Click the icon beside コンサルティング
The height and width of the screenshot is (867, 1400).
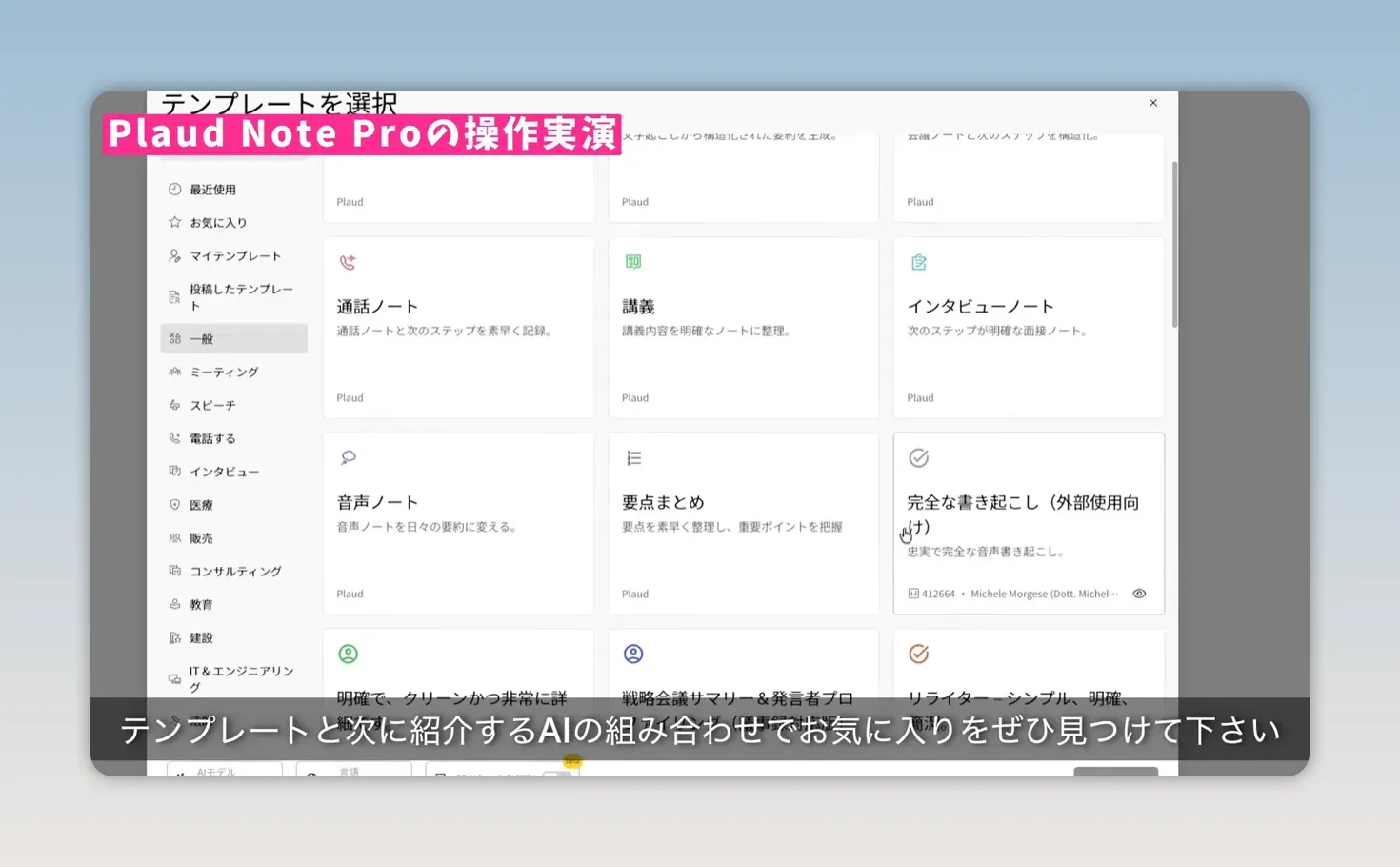[x=174, y=571]
